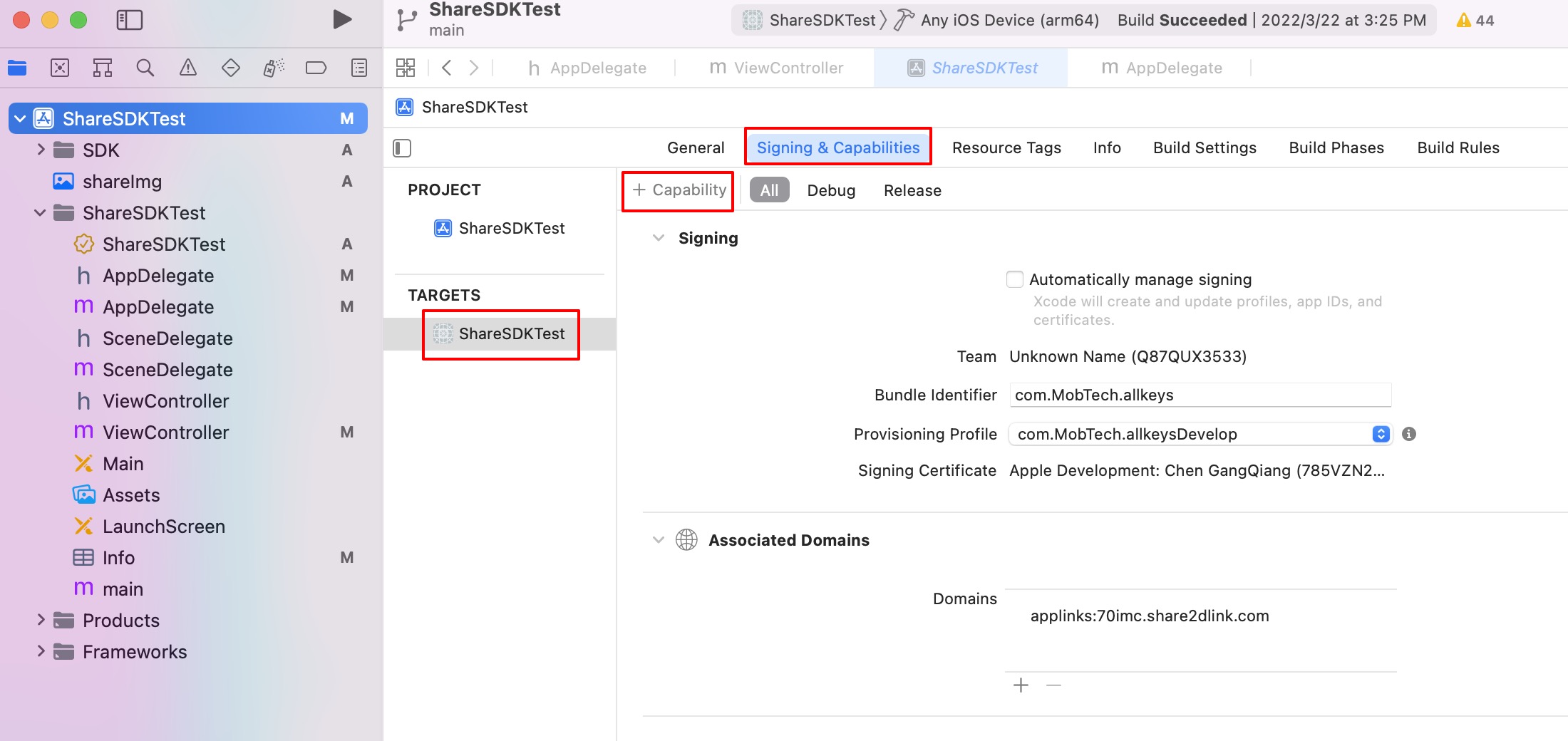Toggle the navigator sidebar button
The width and height of the screenshot is (1568, 741).
pos(130,20)
